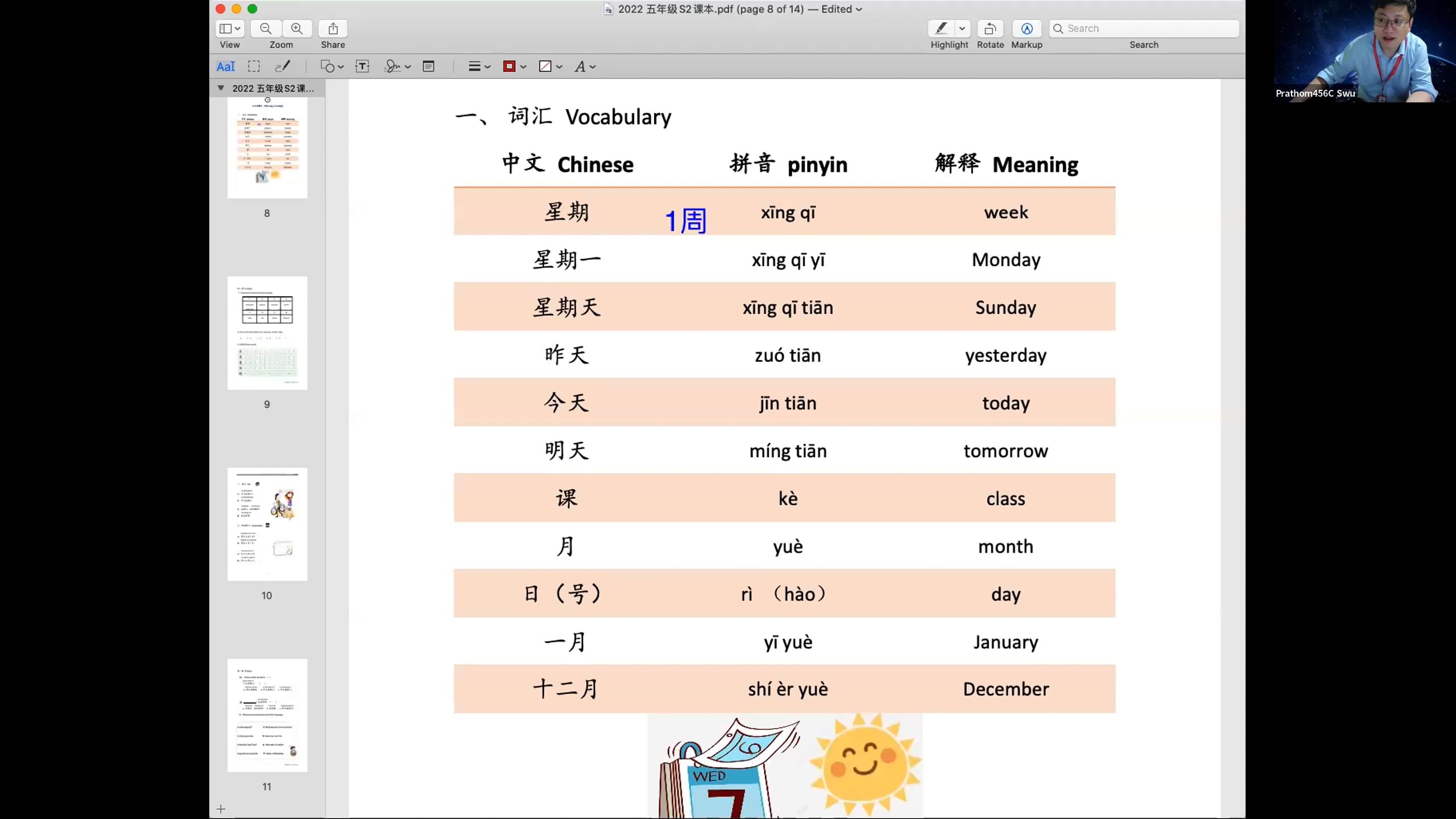The height and width of the screenshot is (819, 1456).
Task: Click the red color swatch button
Action: (509, 66)
